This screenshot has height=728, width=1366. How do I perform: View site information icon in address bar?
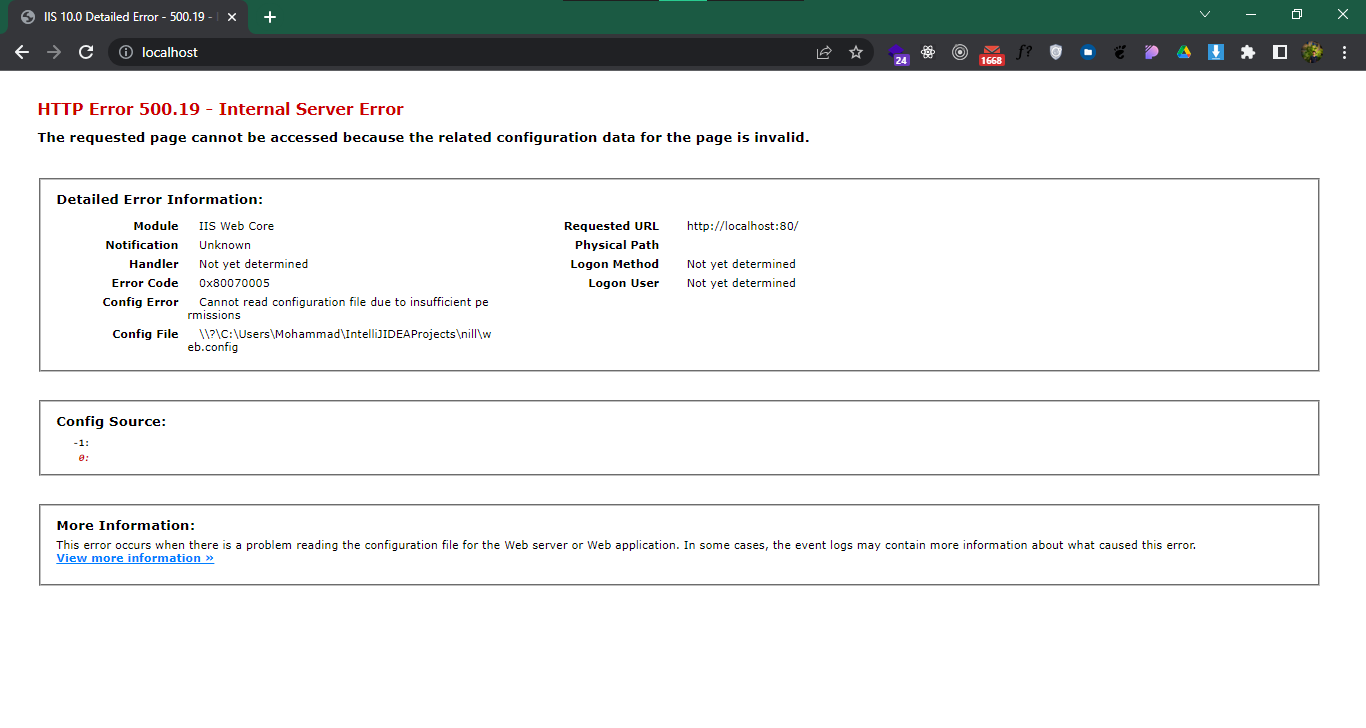tap(126, 52)
